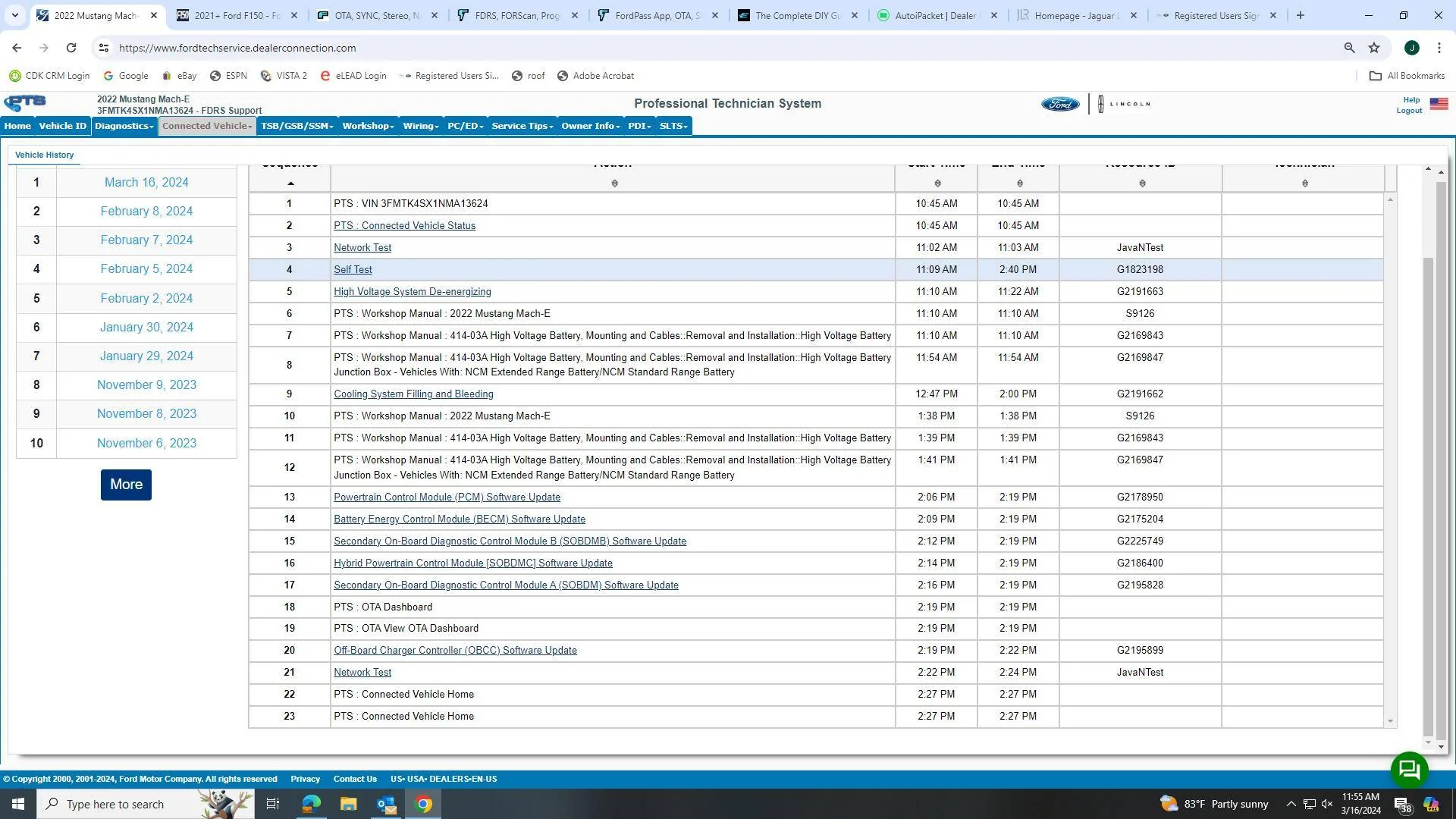The width and height of the screenshot is (1456, 819).
Task: Go to the Home menu item
Action: coord(17,126)
